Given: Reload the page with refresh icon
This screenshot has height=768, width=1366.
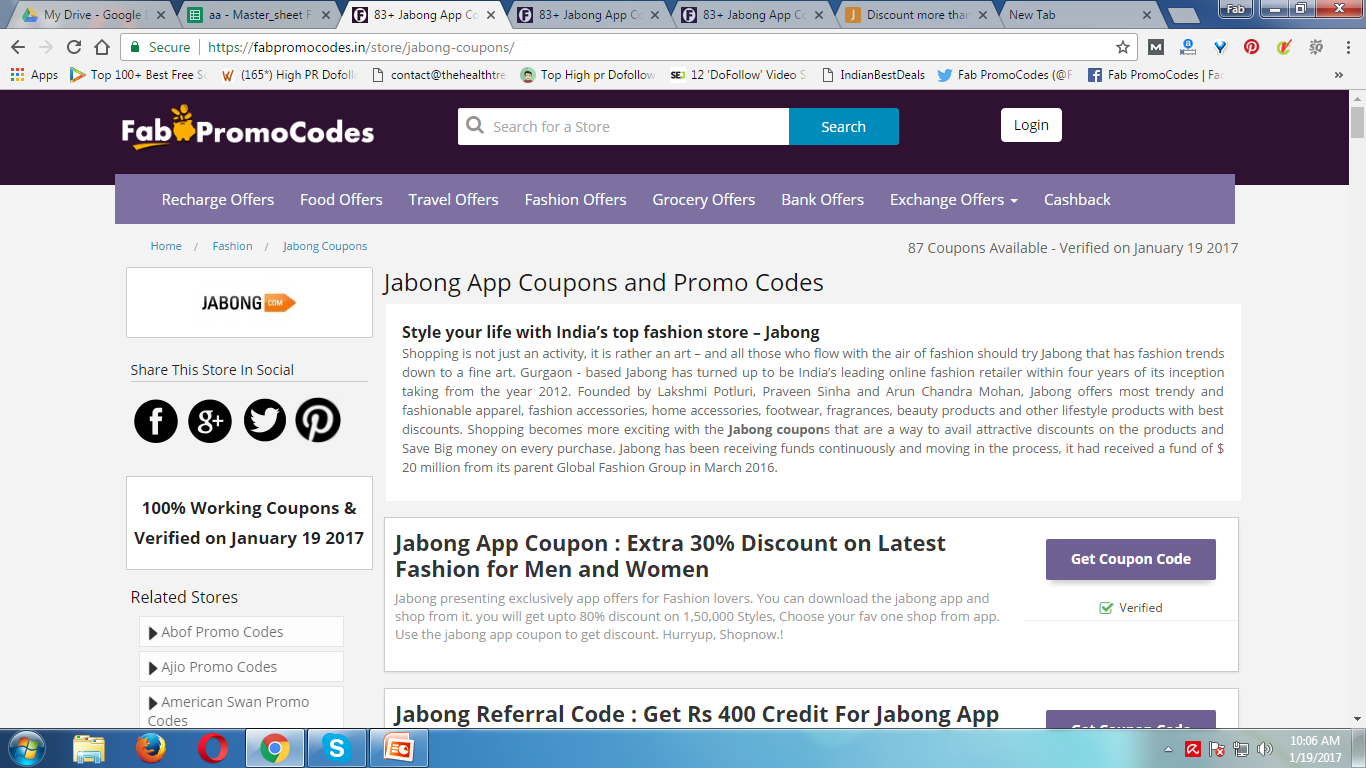Looking at the screenshot, I should click(74, 47).
